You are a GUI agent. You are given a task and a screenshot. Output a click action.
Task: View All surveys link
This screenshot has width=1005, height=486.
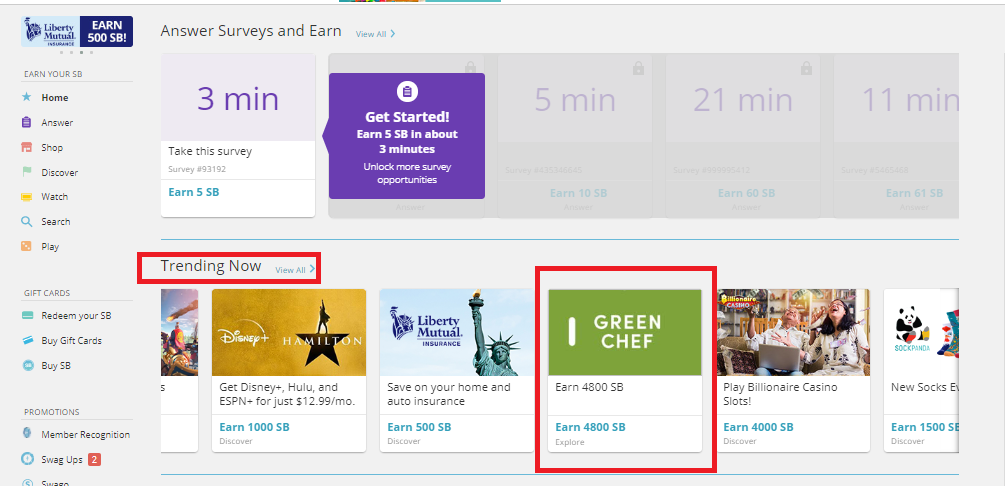pos(371,34)
